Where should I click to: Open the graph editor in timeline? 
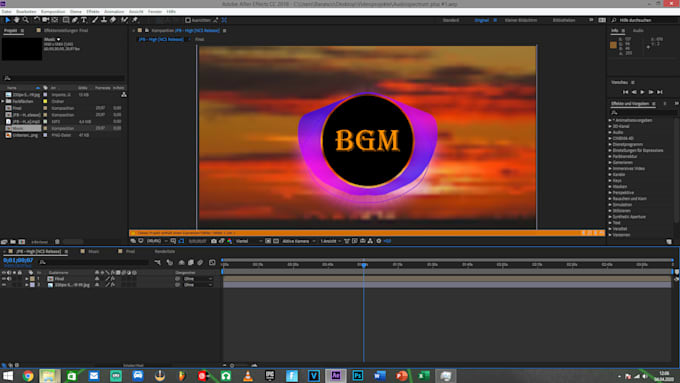pyautogui.click(x=212, y=262)
